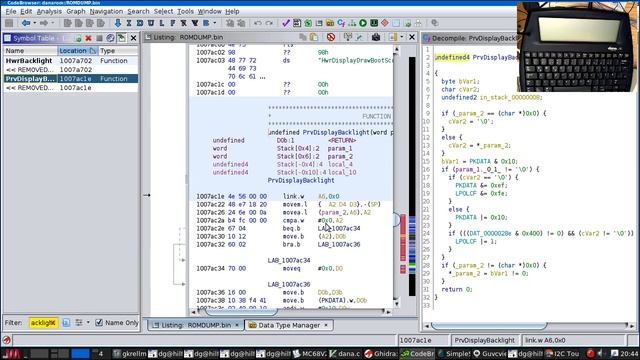Image resolution: width=640 pixels, height=360 pixels.
Task: Open the back-history dropdown arrow
Action: (34, 23)
